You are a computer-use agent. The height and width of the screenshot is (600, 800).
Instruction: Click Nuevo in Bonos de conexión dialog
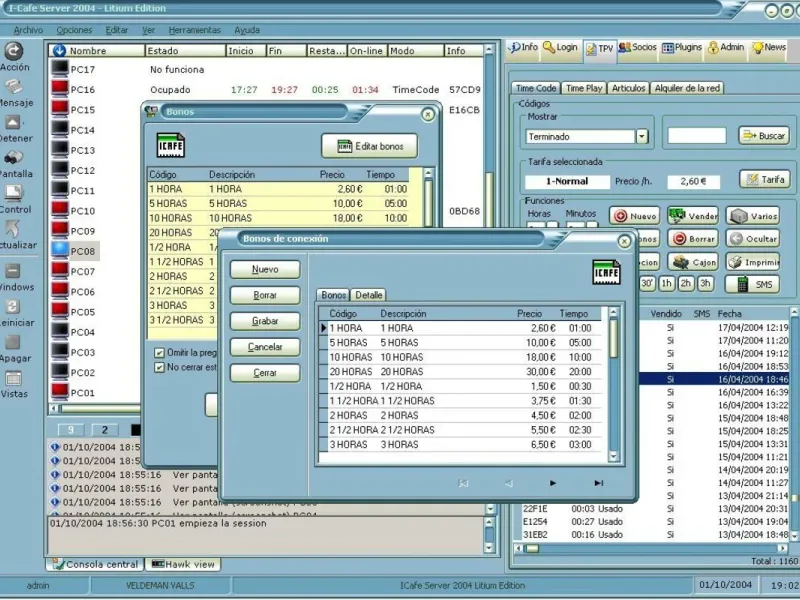(265, 269)
